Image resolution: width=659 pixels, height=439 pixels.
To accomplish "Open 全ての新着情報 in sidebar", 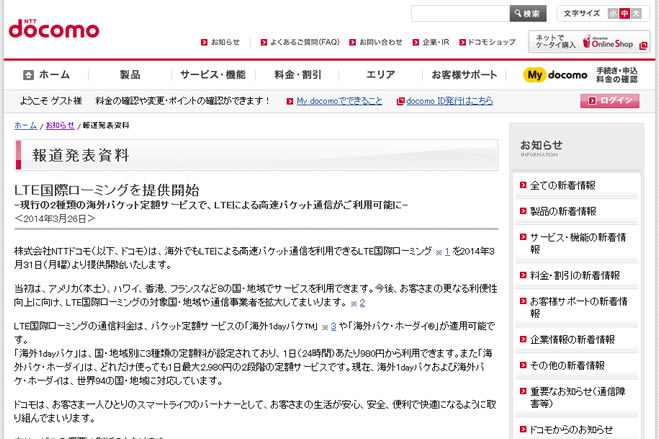I will 562,185.
